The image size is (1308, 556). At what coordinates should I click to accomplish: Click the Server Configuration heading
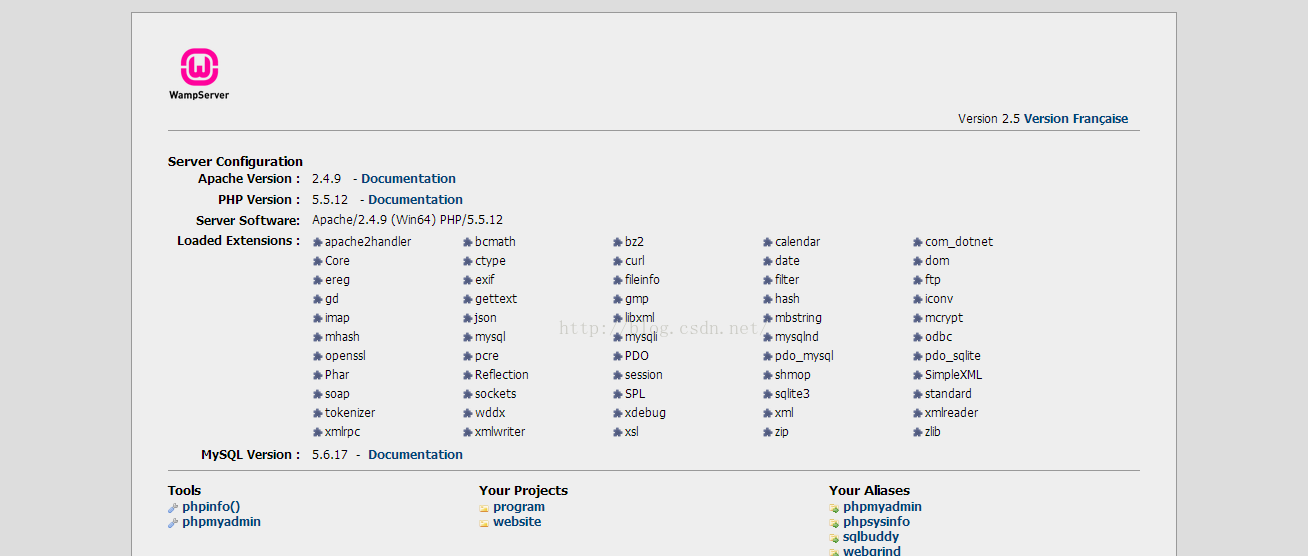coord(235,161)
